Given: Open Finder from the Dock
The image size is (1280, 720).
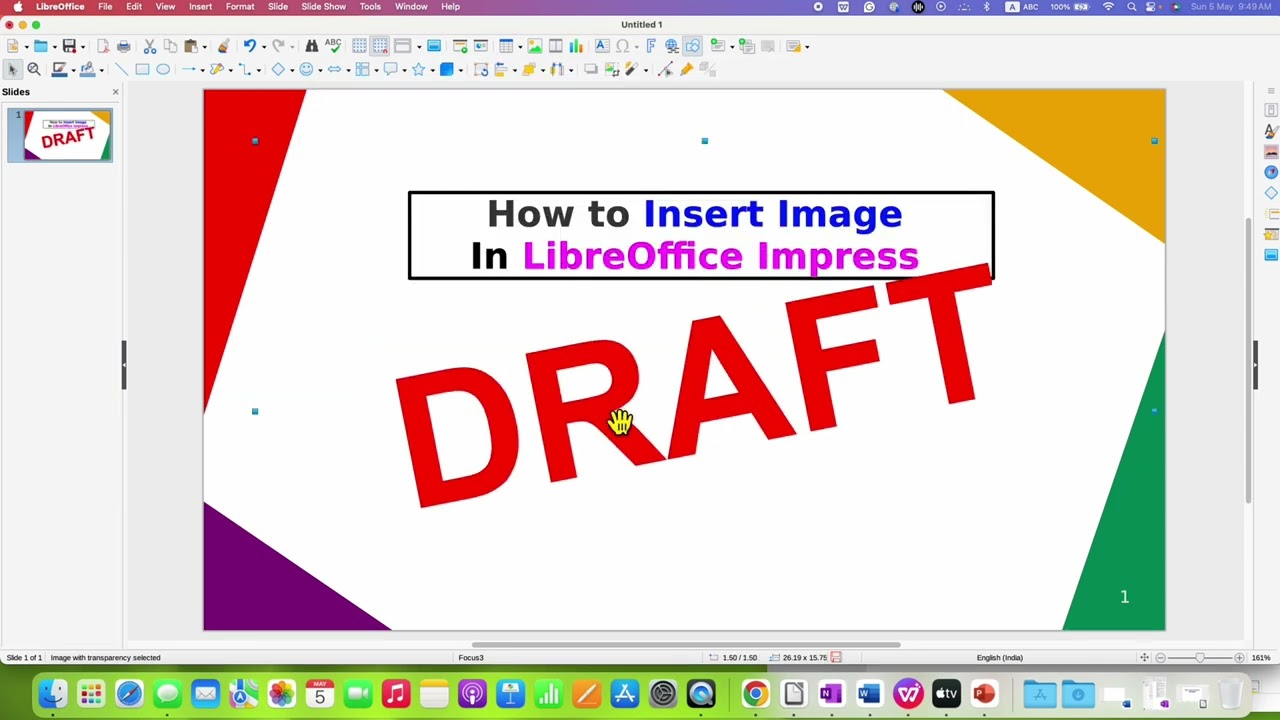Looking at the screenshot, I should [52, 693].
